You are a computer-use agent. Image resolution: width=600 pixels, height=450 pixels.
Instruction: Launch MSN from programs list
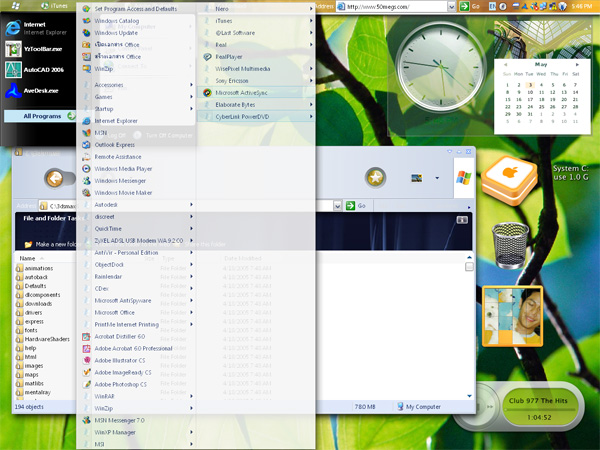click(x=101, y=133)
